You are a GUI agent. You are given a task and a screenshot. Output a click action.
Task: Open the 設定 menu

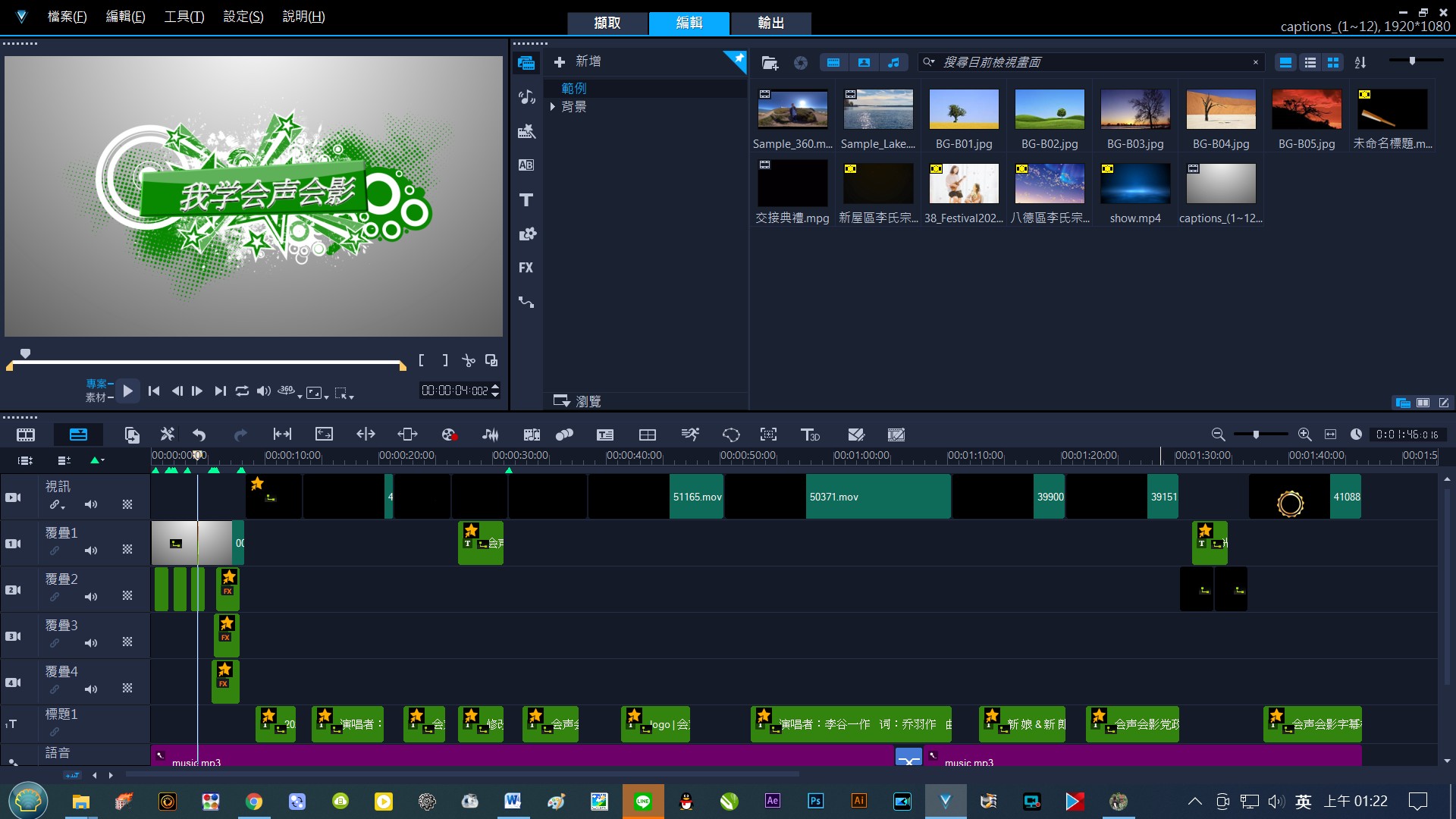(243, 17)
